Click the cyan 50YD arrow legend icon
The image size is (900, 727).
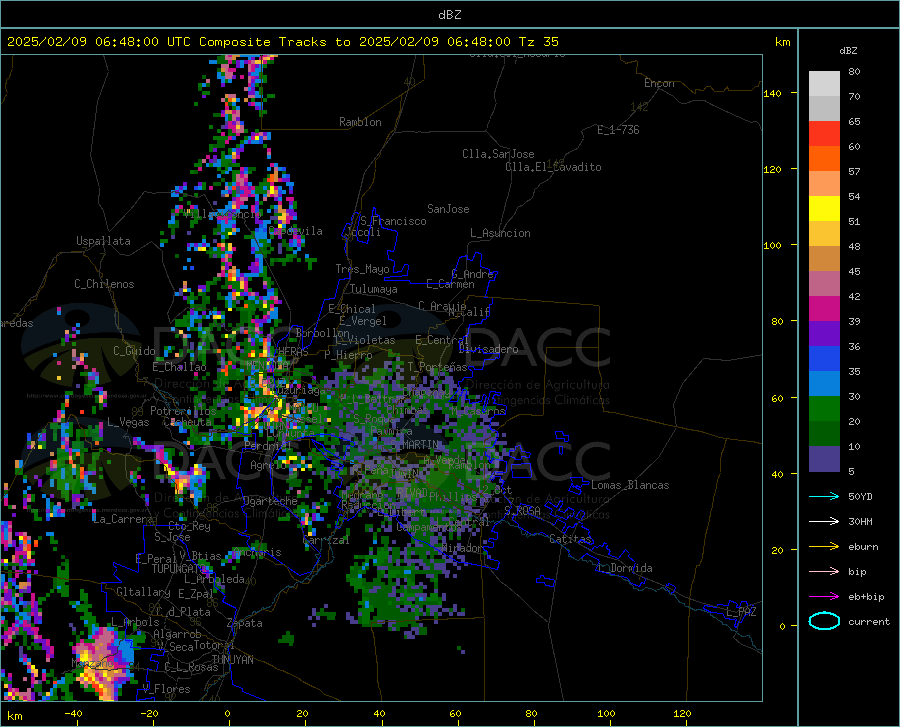click(x=824, y=496)
